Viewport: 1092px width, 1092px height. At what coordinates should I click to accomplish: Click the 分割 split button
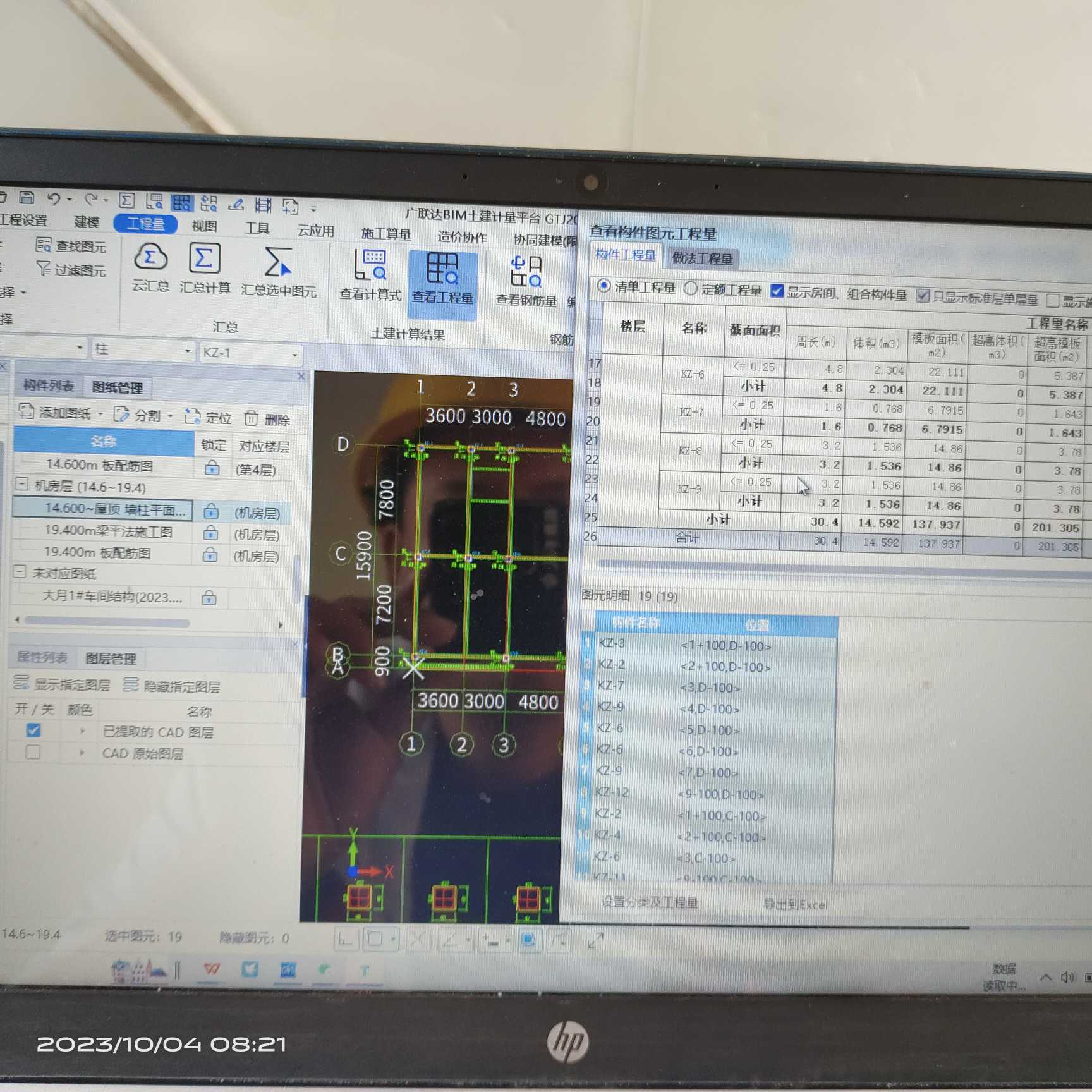coord(138,415)
